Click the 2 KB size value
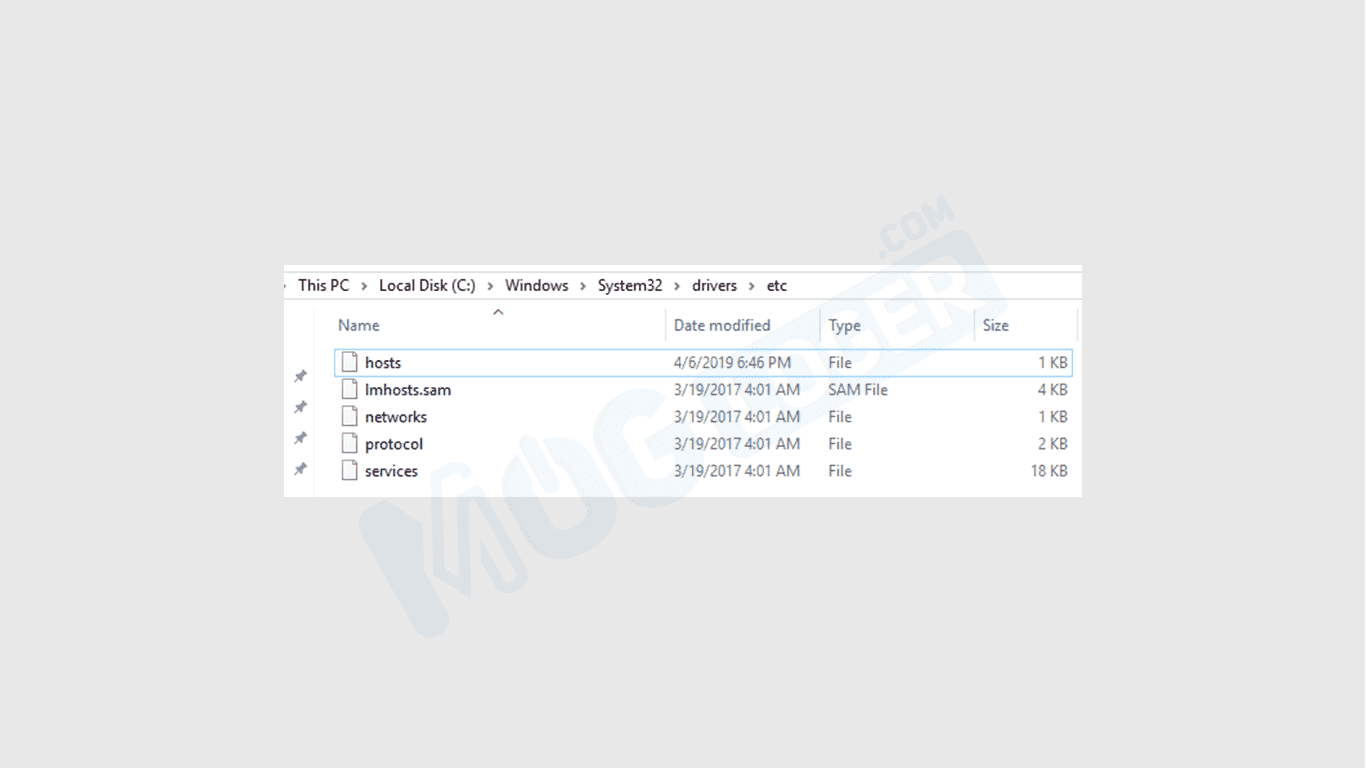Viewport: 1366px width, 768px height. click(x=1053, y=443)
